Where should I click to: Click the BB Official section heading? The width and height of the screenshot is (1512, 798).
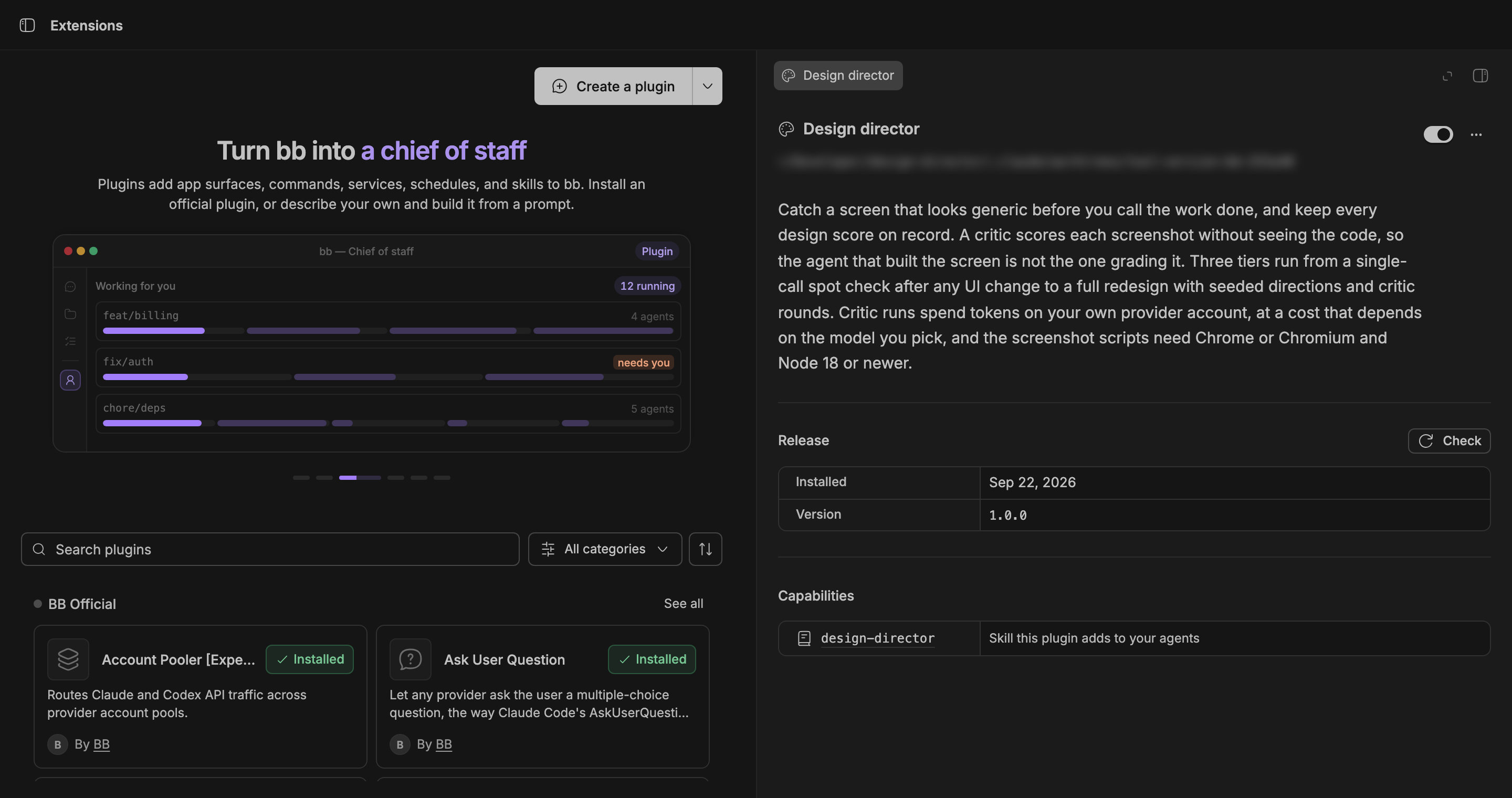point(81,604)
